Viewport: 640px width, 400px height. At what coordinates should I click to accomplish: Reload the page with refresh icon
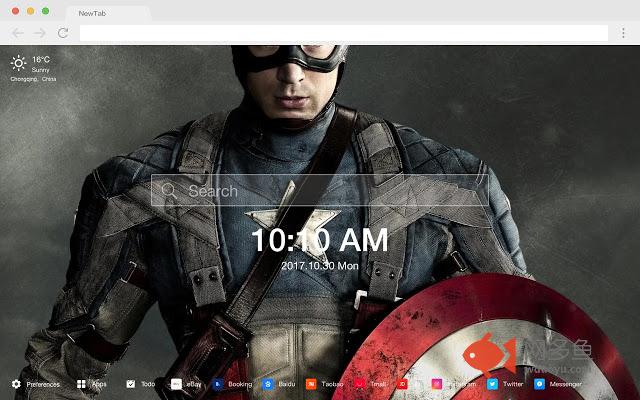click(63, 33)
